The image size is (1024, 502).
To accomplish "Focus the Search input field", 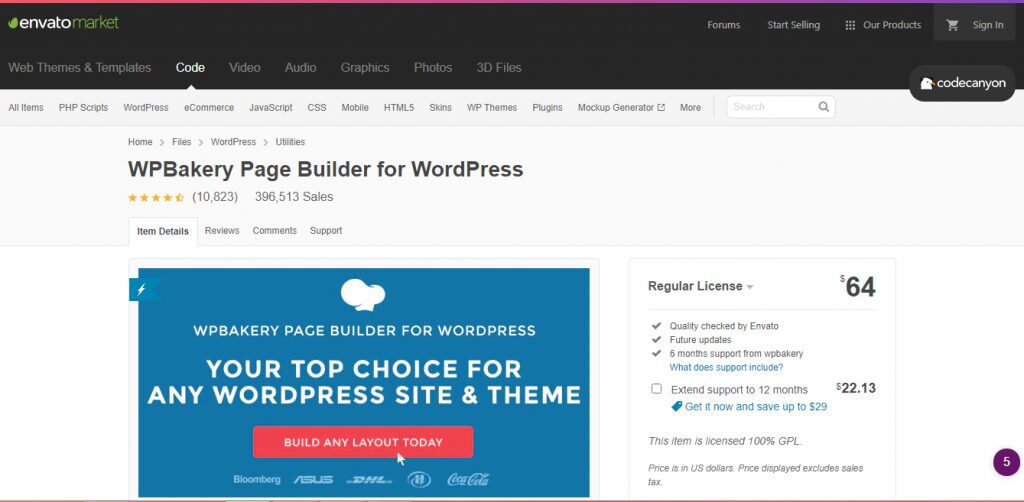I will pos(773,107).
